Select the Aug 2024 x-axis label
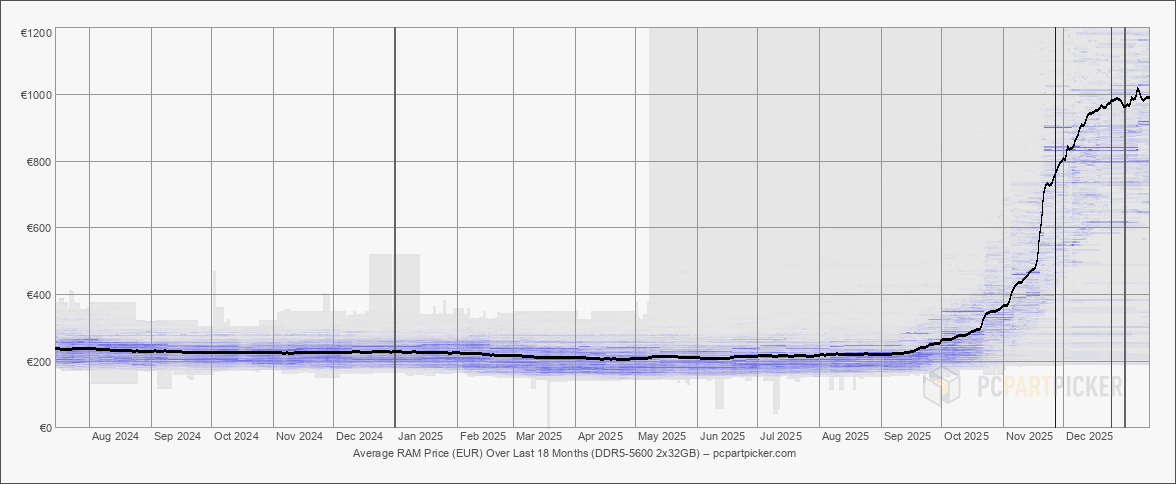This screenshot has width=1176, height=484. point(115,437)
